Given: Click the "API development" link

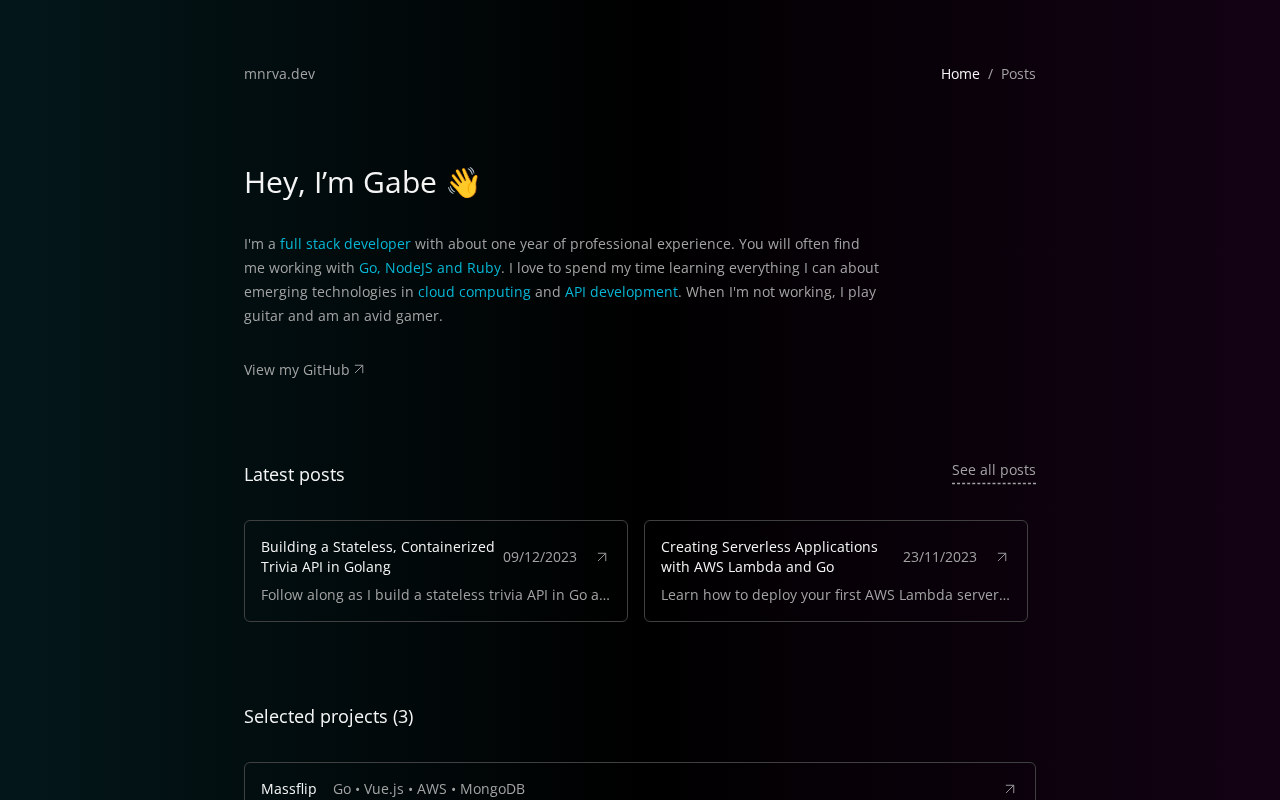Looking at the screenshot, I should tap(621, 292).
